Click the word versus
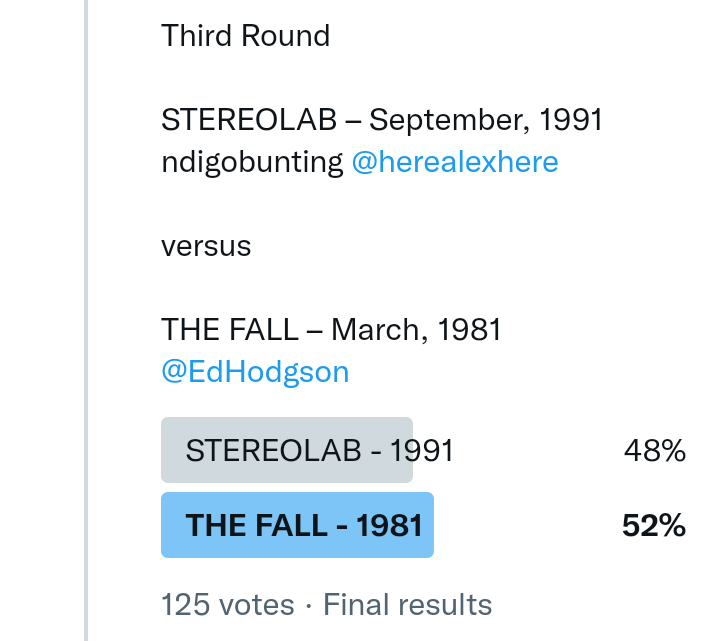 coord(206,246)
